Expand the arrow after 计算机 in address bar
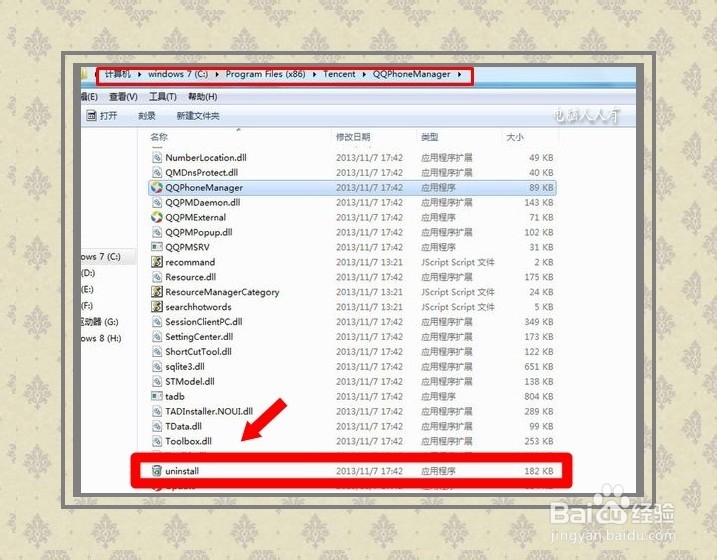Image resolution: width=717 pixels, height=560 pixels. pyautogui.click(x=139, y=75)
